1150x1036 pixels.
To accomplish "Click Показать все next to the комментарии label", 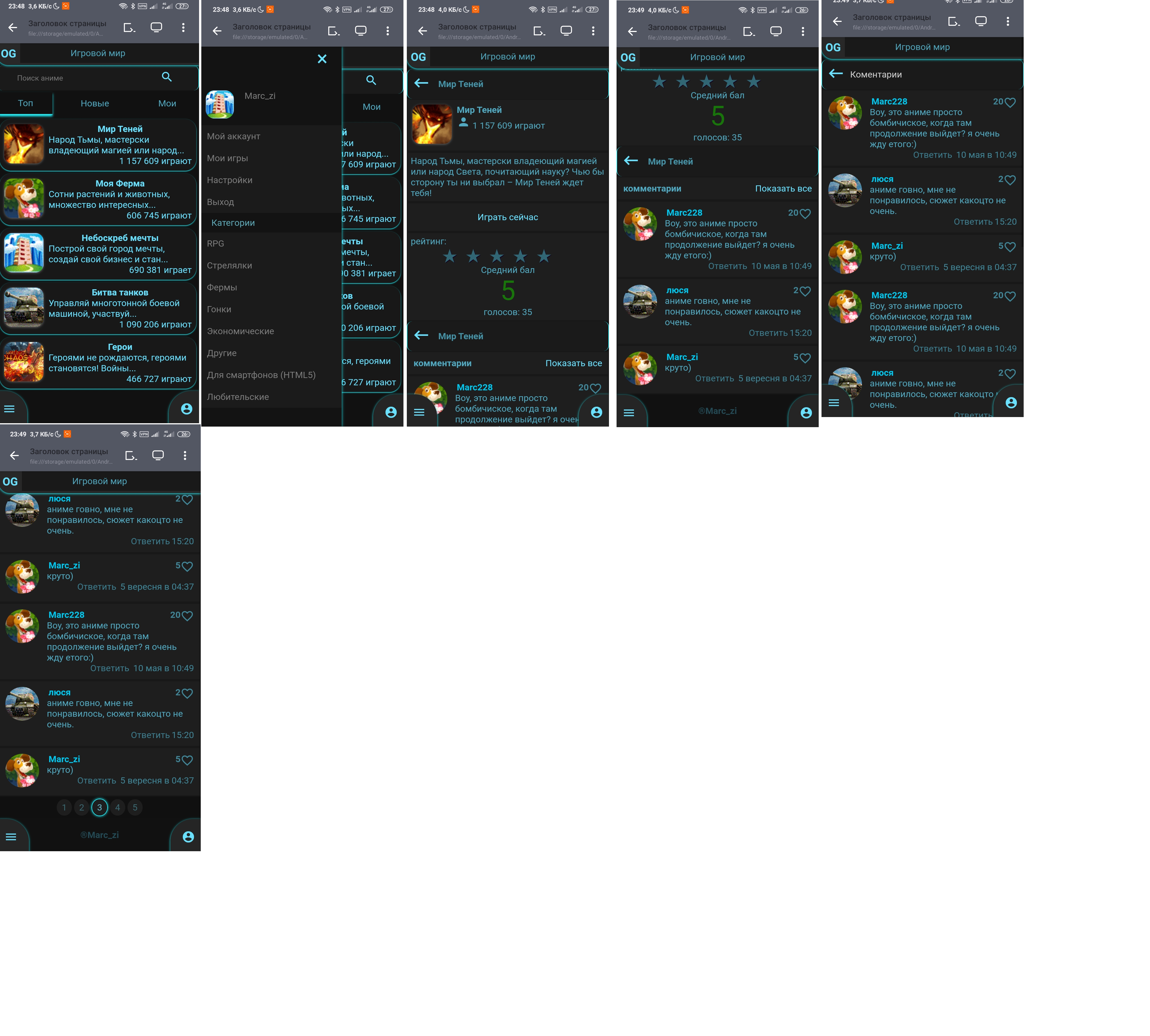I will tap(574, 363).
